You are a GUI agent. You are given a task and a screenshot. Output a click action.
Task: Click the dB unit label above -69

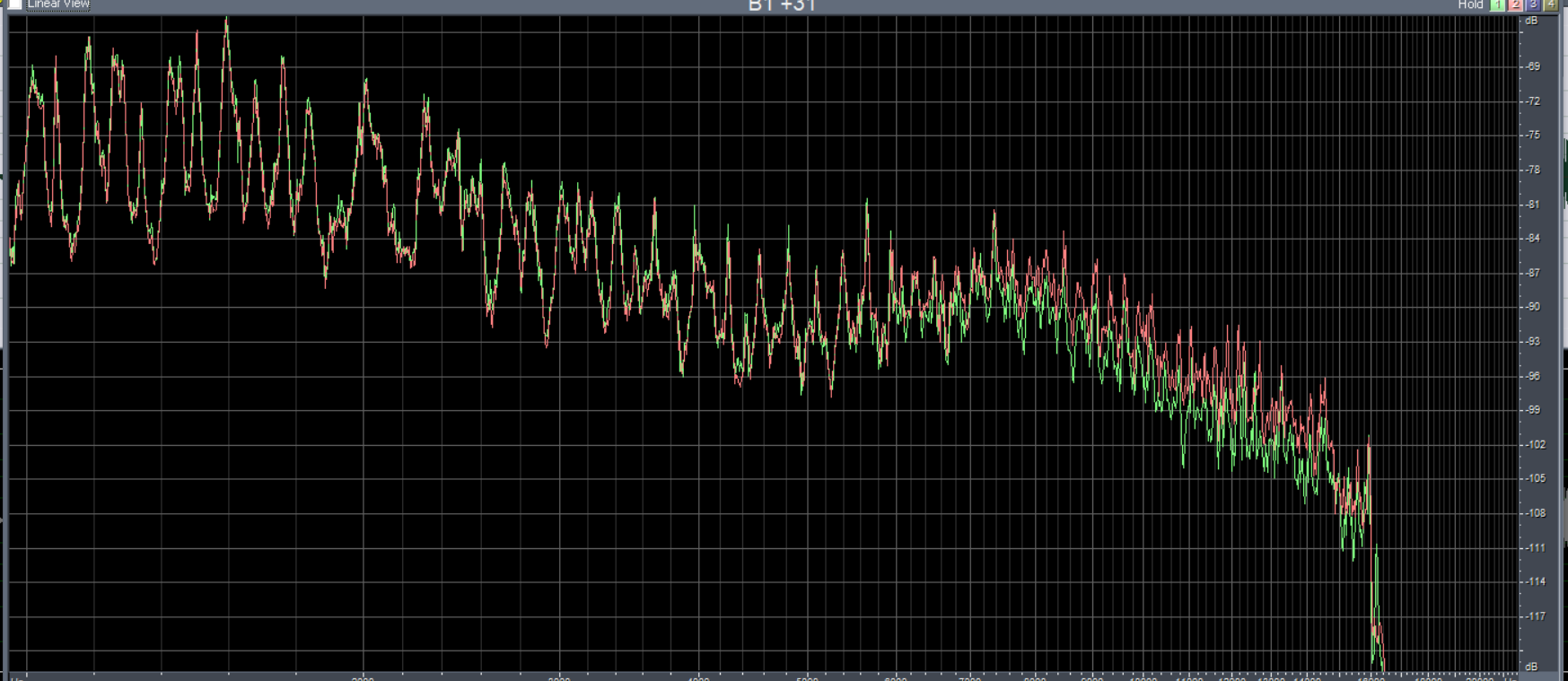[x=1531, y=21]
